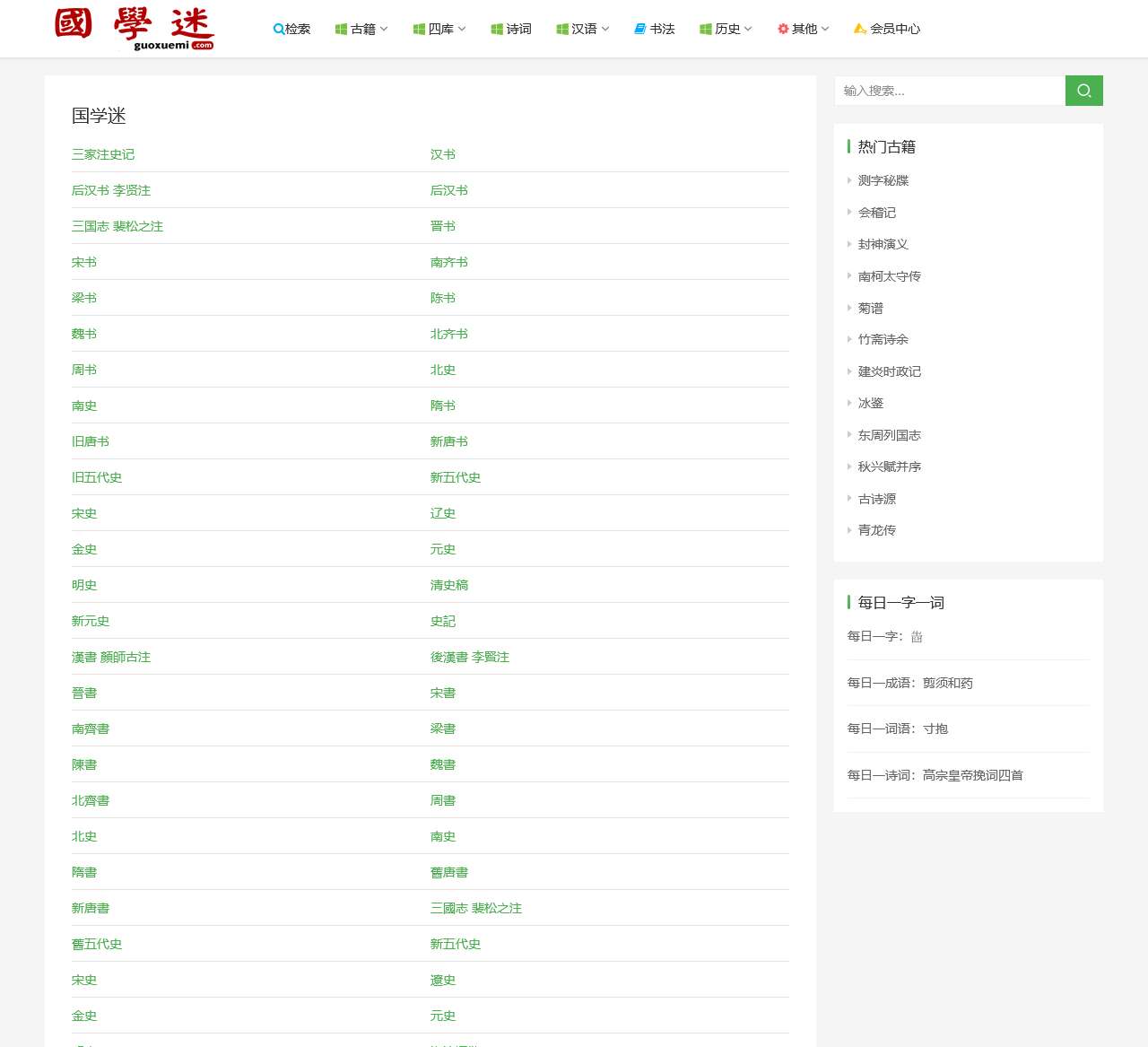1148x1047 pixels.
Task: Open the 周书 link
Action: pyautogui.click(x=84, y=370)
